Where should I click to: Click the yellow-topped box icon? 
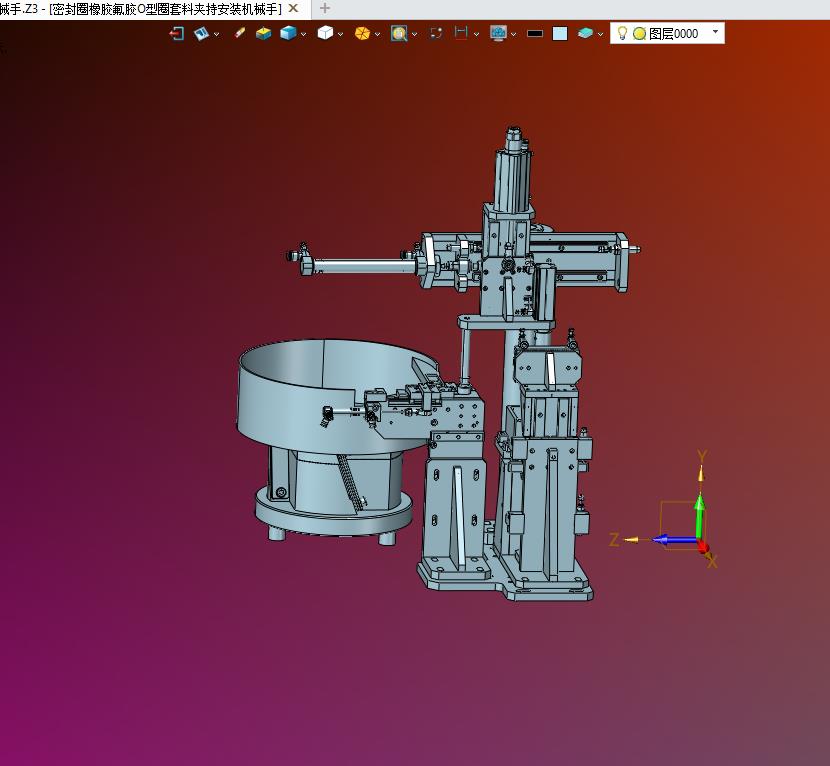263,33
